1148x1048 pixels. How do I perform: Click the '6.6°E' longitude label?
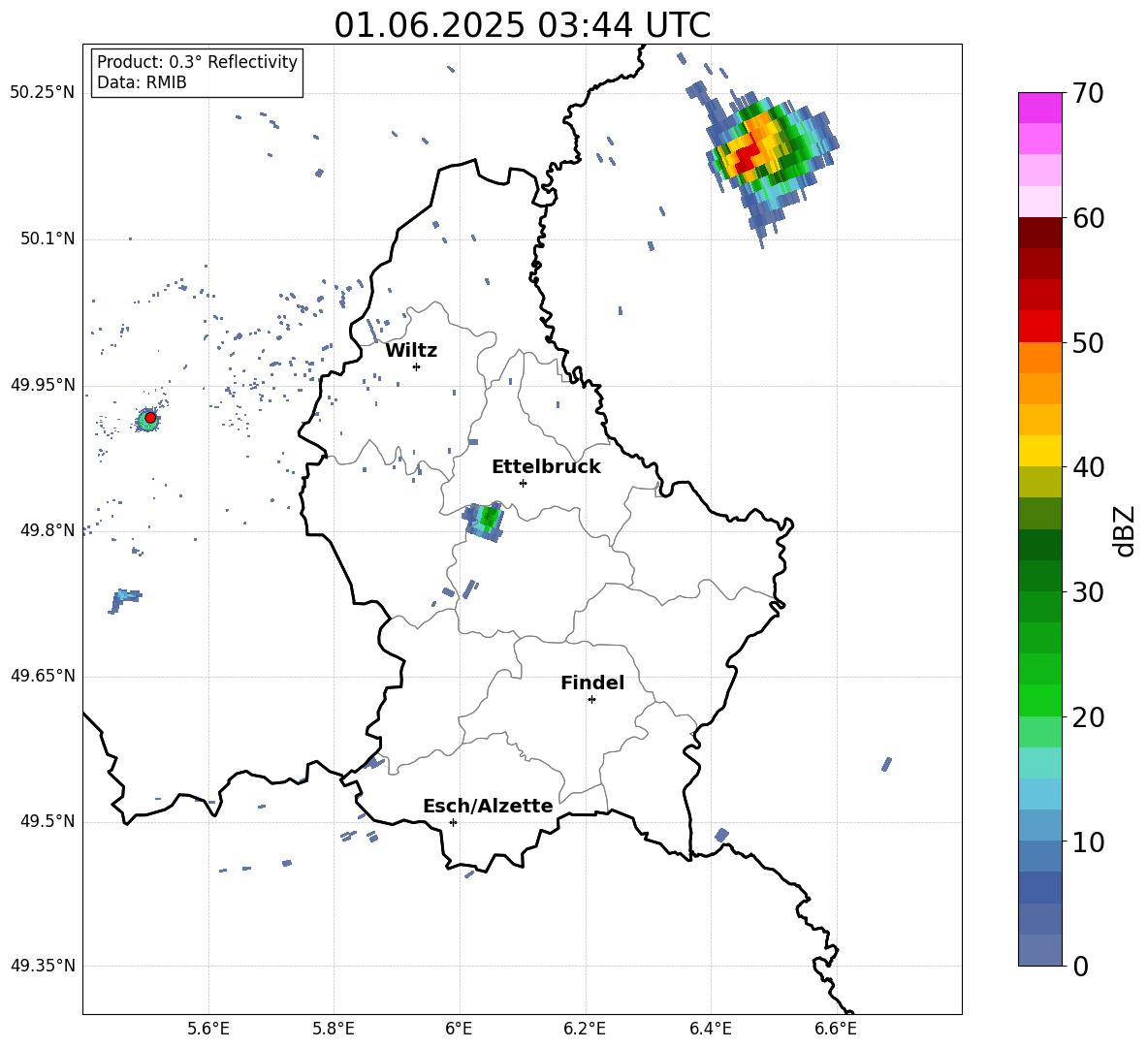[836, 1030]
